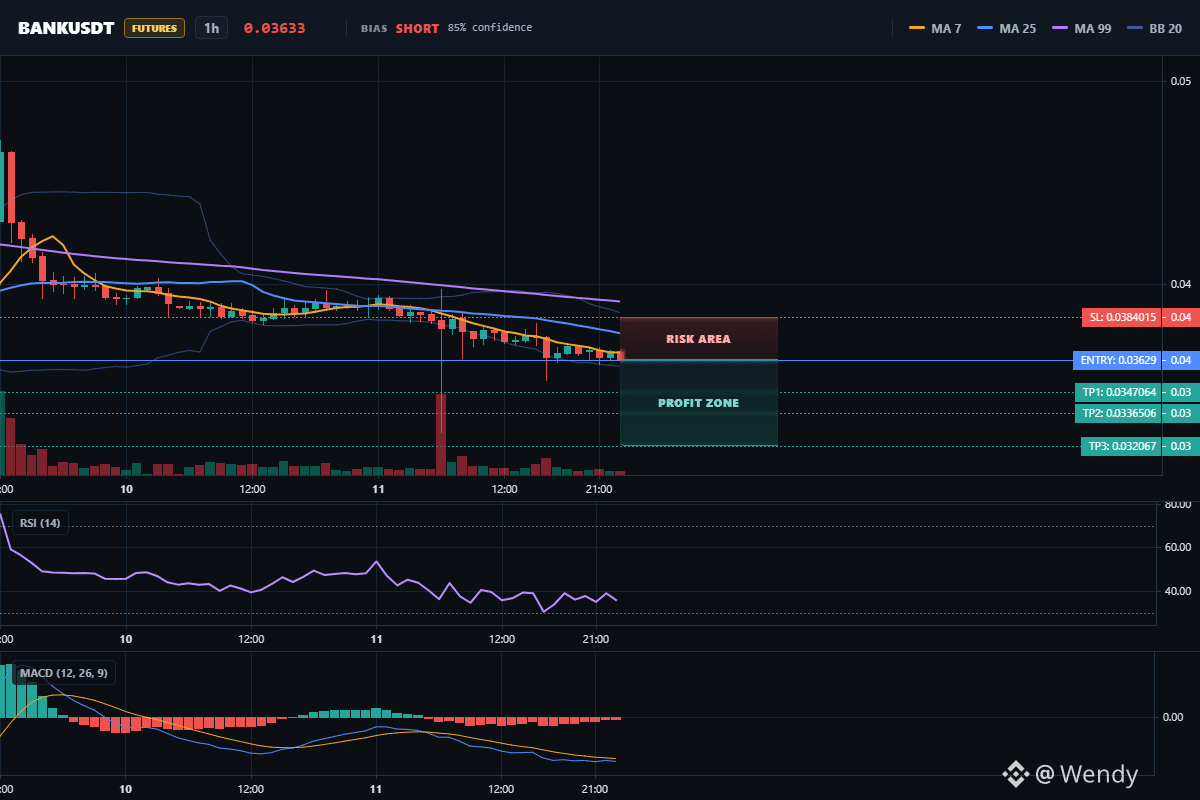Click the BIAS label in header
This screenshot has width=1200, height=800.
pyautogui.click(x=375, y=28)
